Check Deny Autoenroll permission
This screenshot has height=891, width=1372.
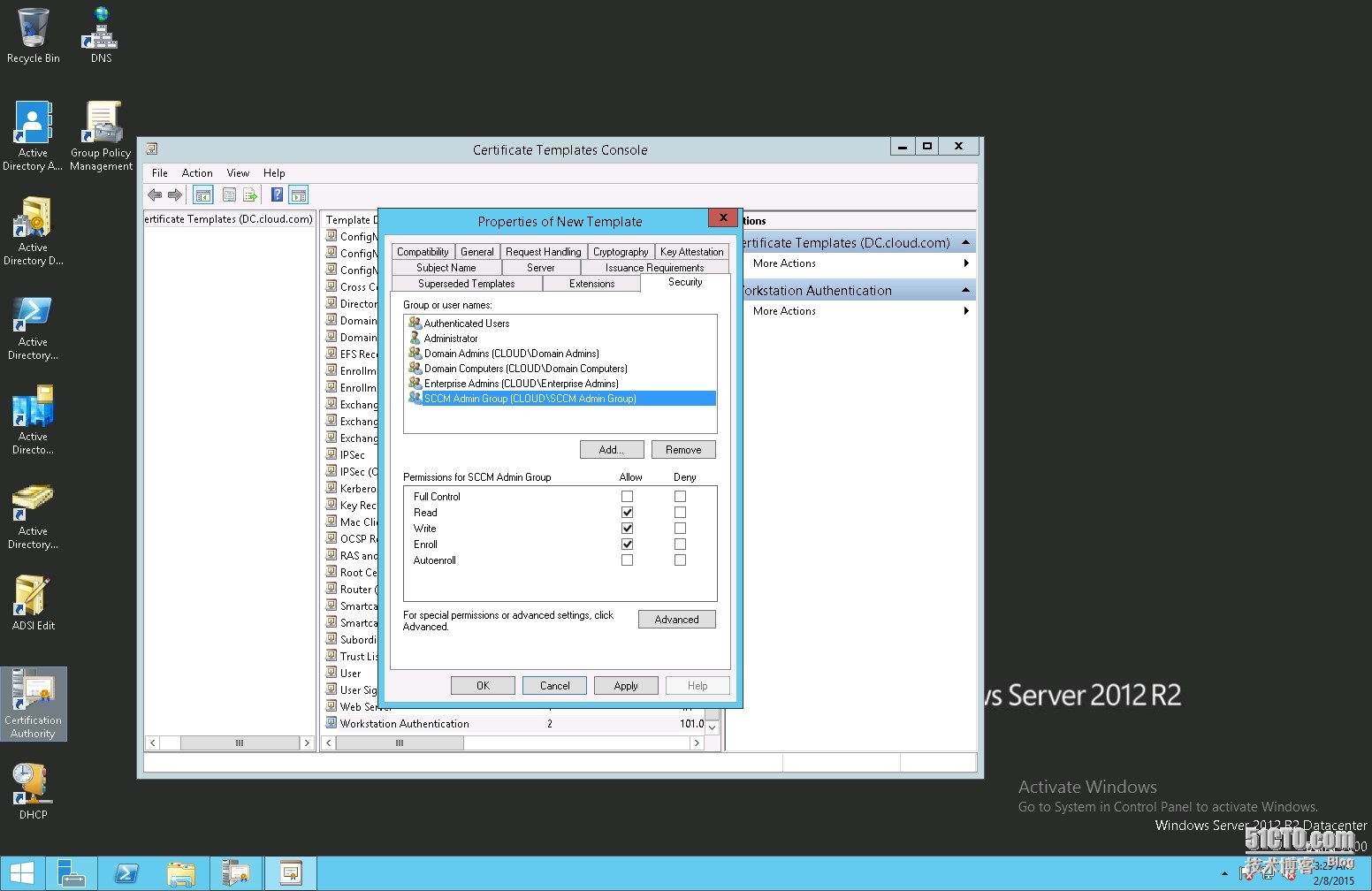point(681,560)
